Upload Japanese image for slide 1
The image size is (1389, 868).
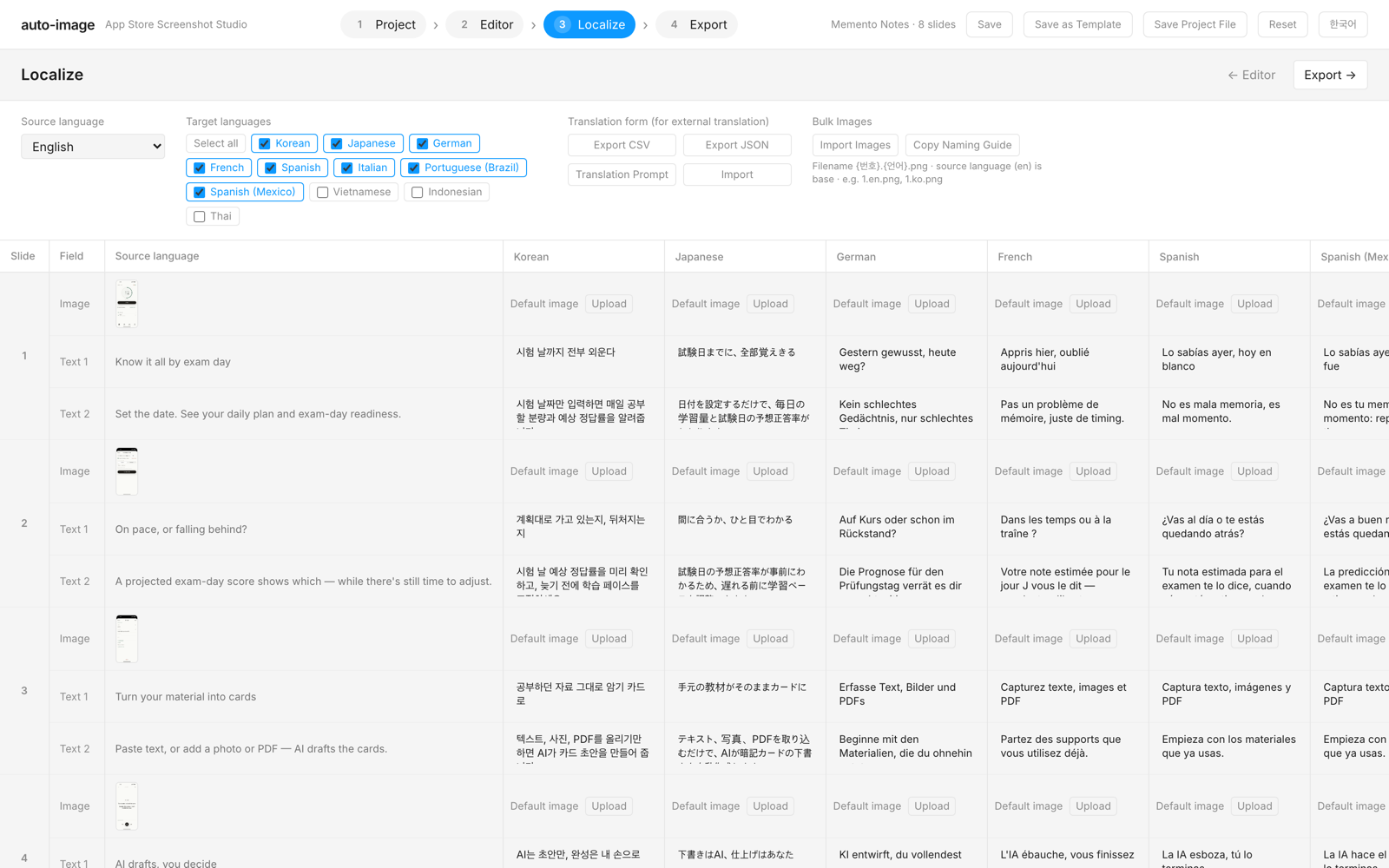(x=770, y=304)
